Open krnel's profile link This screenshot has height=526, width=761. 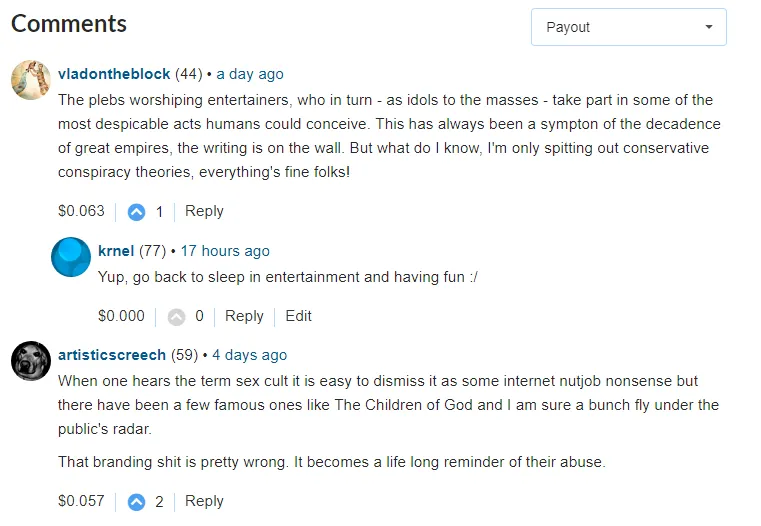pos(116,251)
